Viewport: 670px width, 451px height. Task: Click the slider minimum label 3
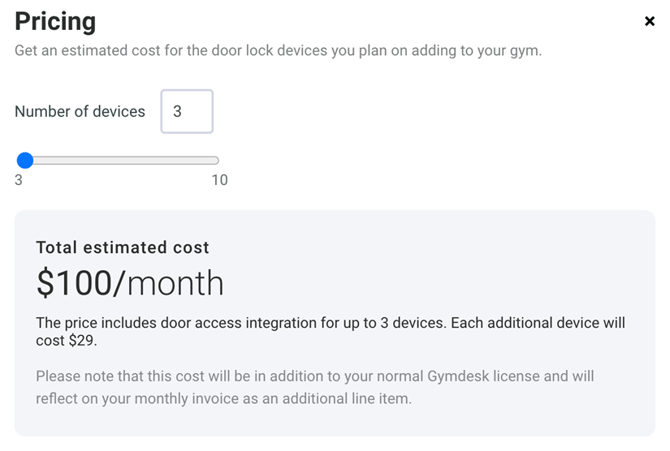click(x=19, y=180)
